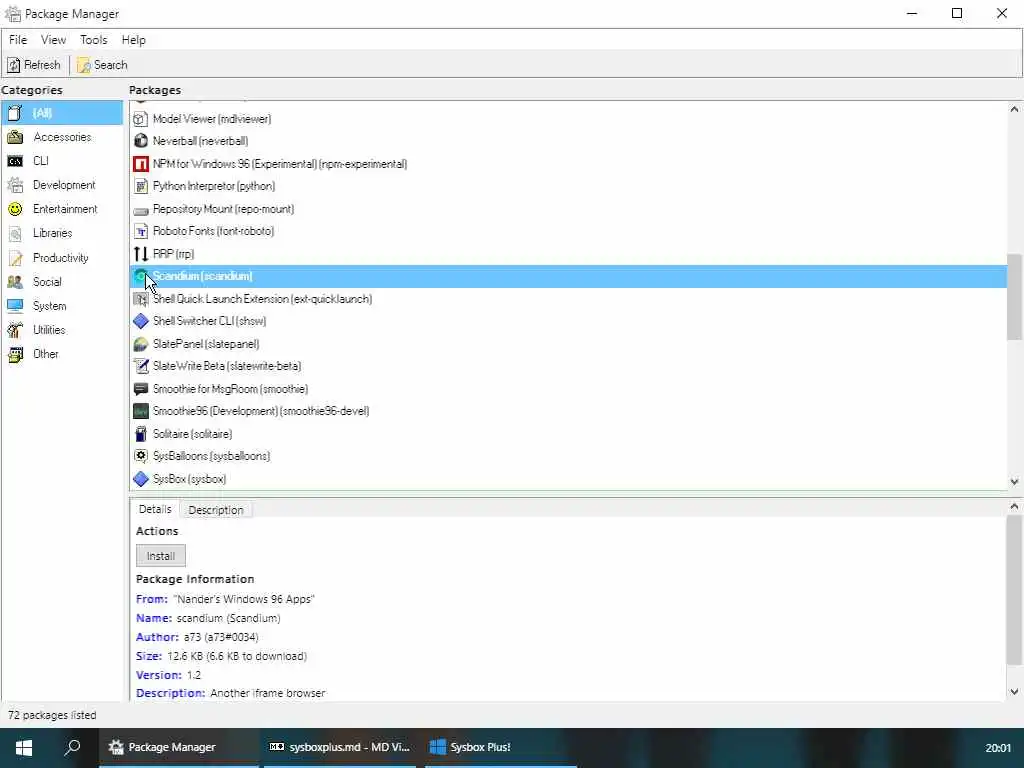Select "Python Interpreter (python)" package name

(214, 186)
